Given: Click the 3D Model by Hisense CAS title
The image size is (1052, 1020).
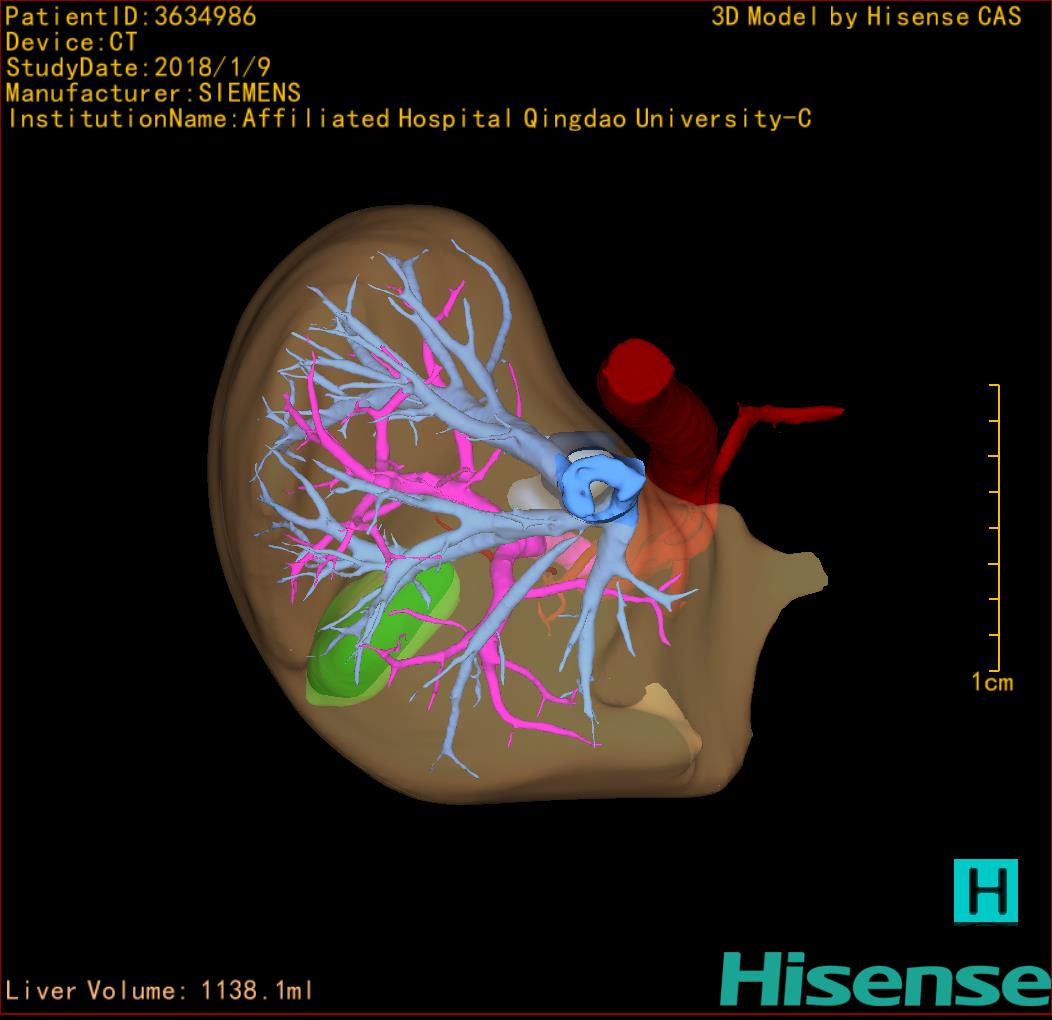Looking at the screenshot, I should coord(866,16).
